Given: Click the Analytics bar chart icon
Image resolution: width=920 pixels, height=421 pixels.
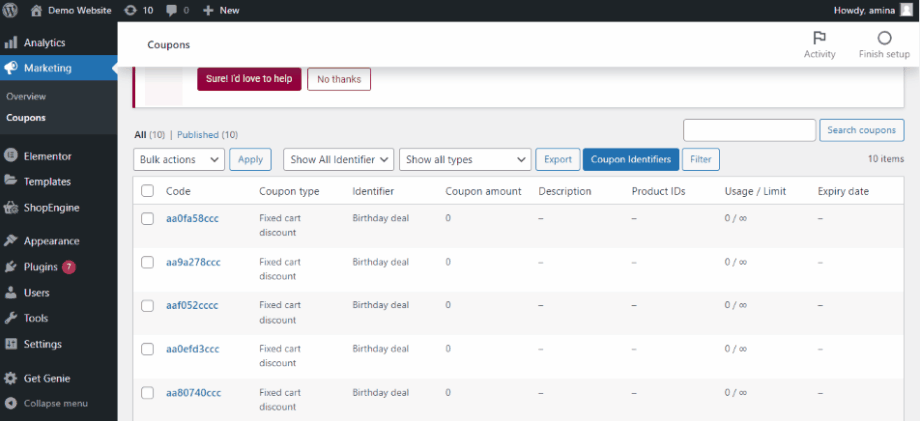Looking at the screenshot, I should point(11,43).
